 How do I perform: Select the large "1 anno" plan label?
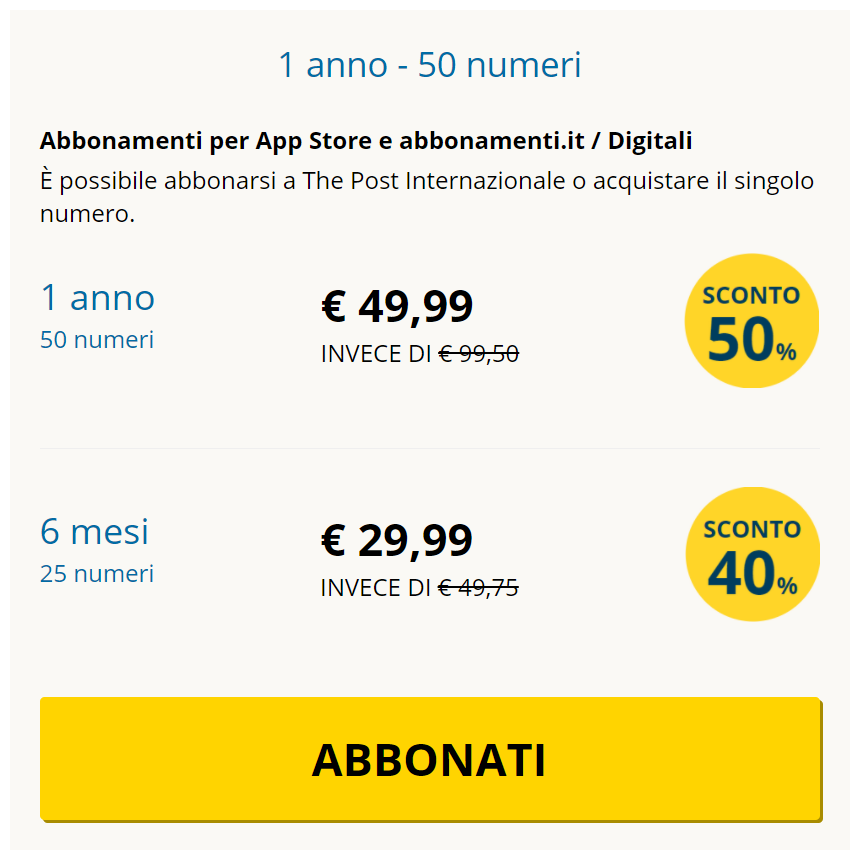(x=98, y=298)
